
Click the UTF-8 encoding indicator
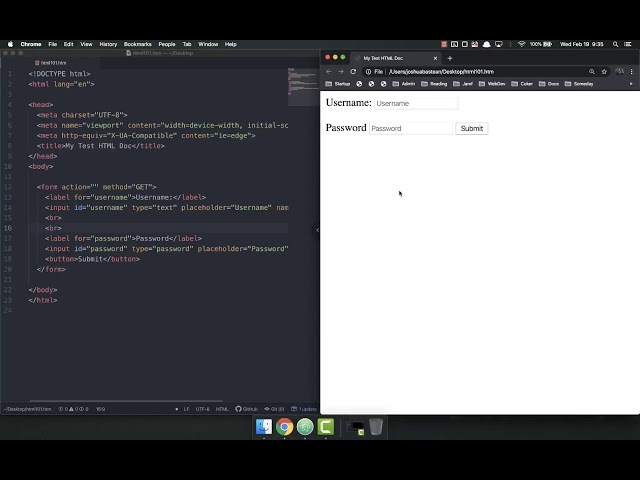[x=202, y=409]
